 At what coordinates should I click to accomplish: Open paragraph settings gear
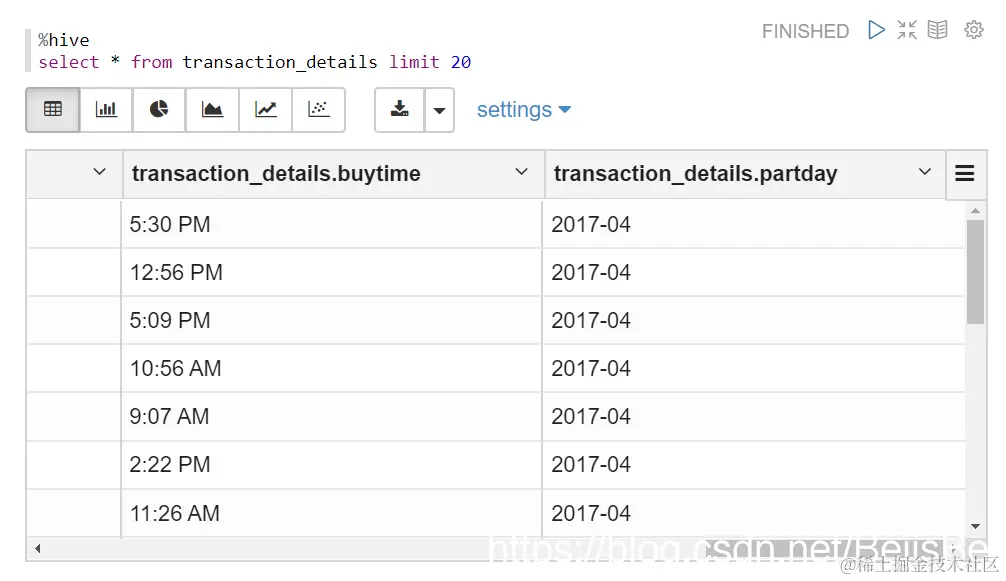pos(974,30)
